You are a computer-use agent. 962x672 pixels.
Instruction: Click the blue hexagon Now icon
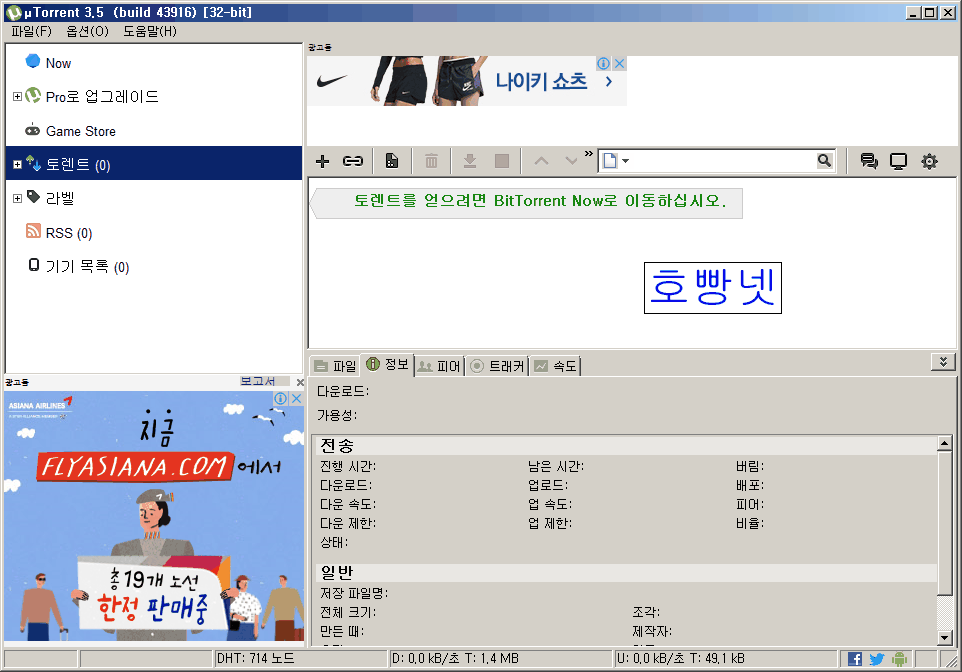pyautogui.click(x=33, y=61)
